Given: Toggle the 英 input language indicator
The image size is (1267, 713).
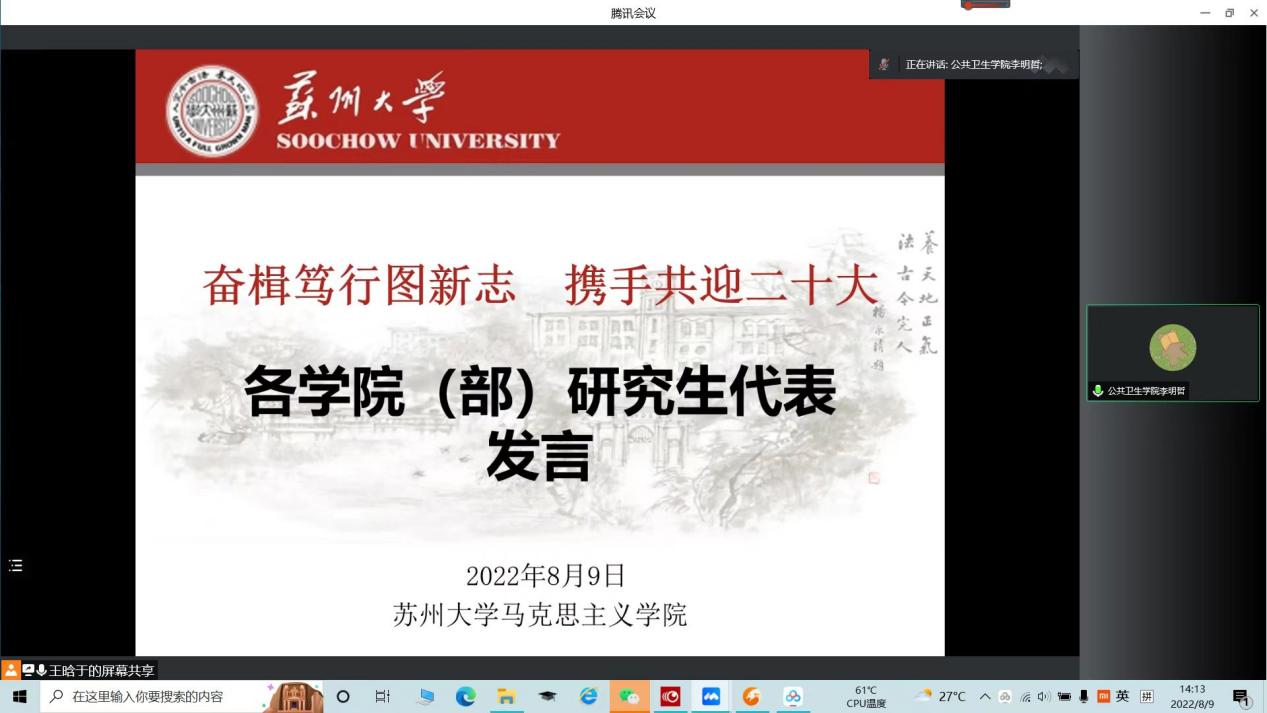Looking at the screenshot, I should (x=1123, y=697).
